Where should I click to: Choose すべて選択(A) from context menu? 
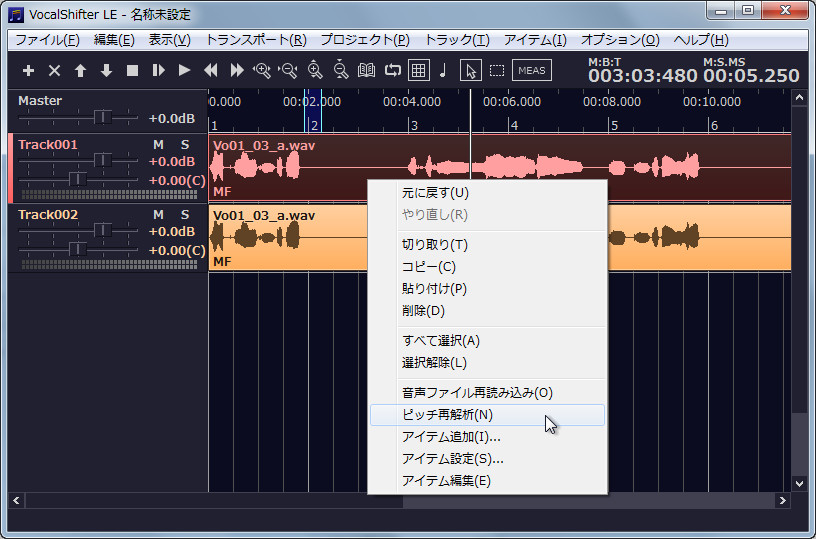(488, 341)
